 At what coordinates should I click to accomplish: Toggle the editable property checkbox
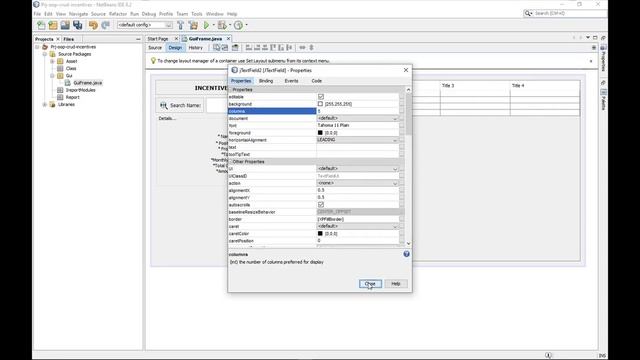320,97
